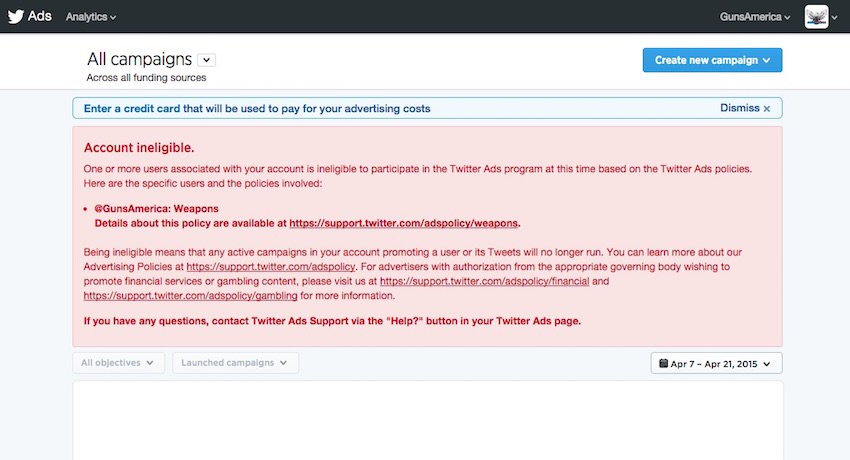Viewport: 850px width, 460px height.
Task: Click the Ads label beside the logo
Action: pyautogui.click(x=40, y=17)
